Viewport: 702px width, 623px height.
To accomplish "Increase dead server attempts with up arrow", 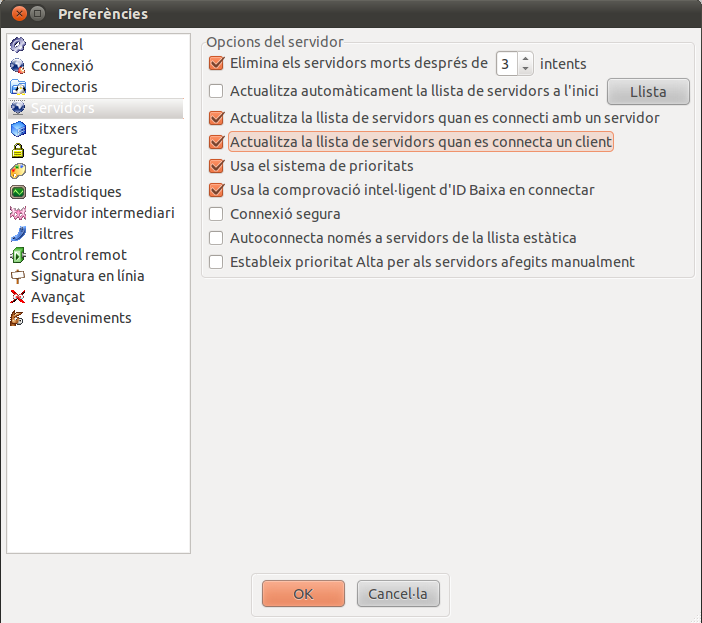I will point(525,59).
